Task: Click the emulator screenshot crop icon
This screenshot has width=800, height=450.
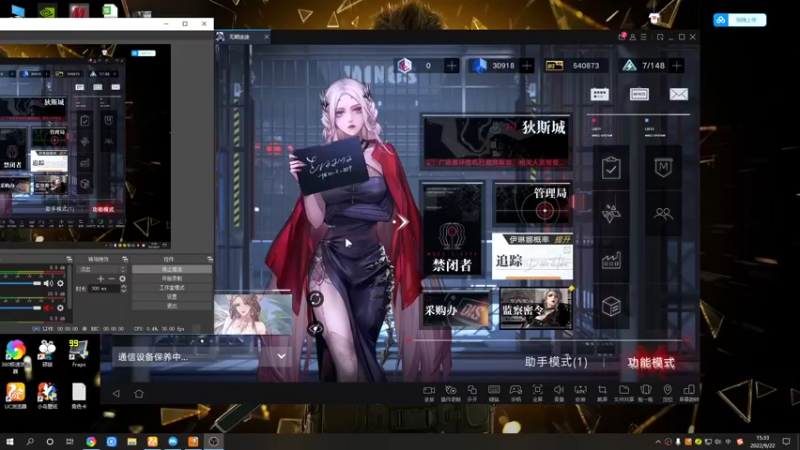Action: click(x=602, y=393)
